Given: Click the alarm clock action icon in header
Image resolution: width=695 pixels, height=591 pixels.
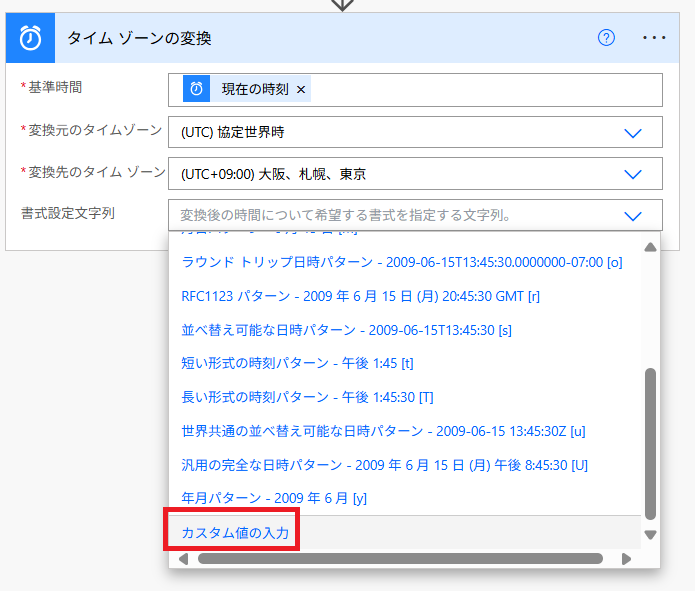Looking at the screenshot, I should point(30,38).
